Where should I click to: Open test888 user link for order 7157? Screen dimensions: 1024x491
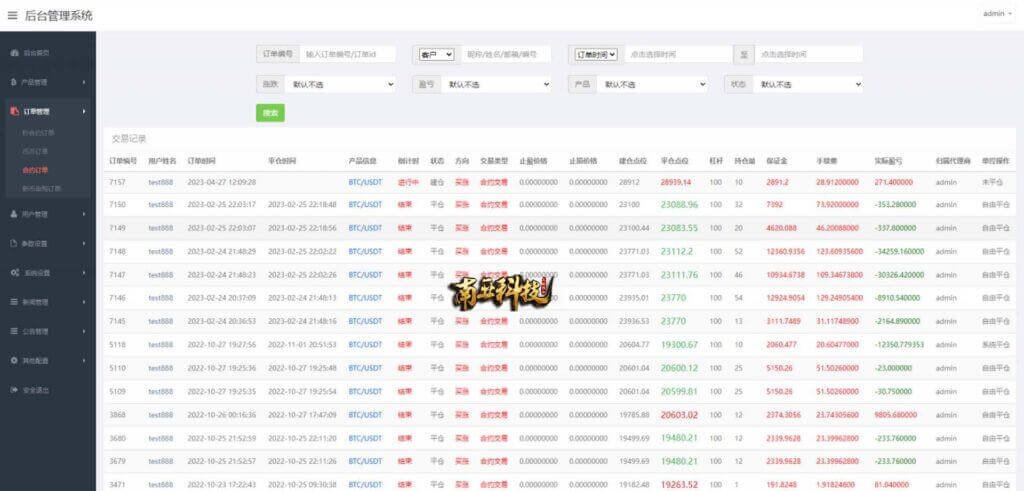click(160, 182)
